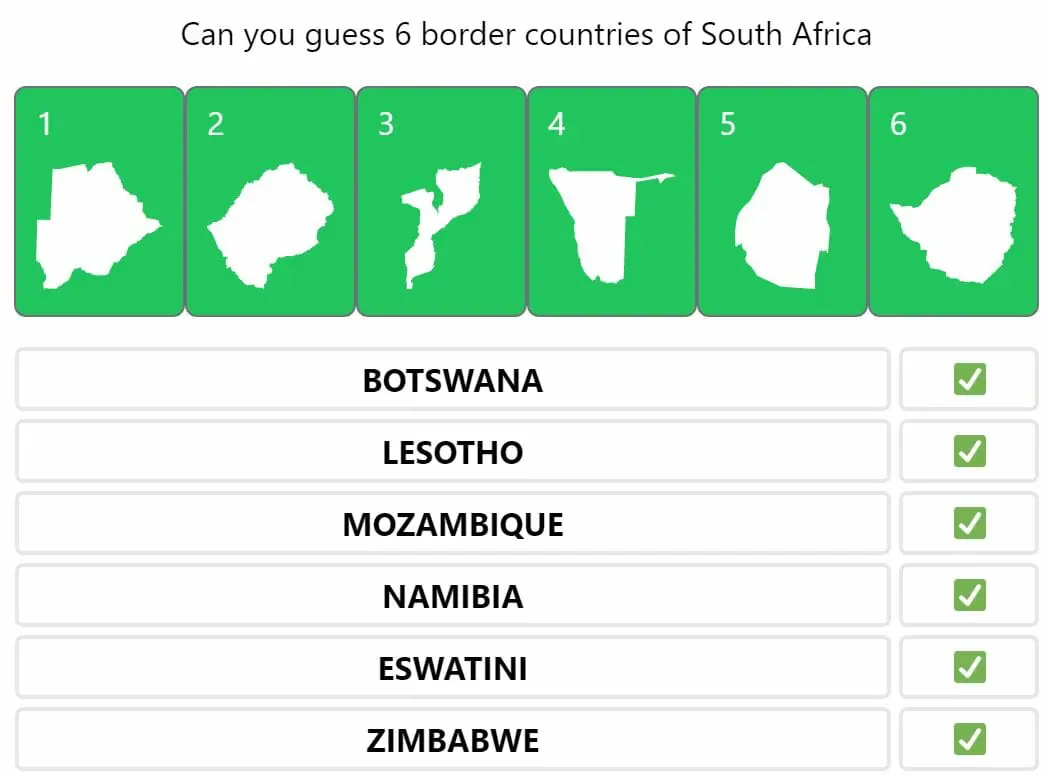Viewport: 1048px width, 776px height.
Task: Click the Zimbabwe answer field
Action: point(452,739)
